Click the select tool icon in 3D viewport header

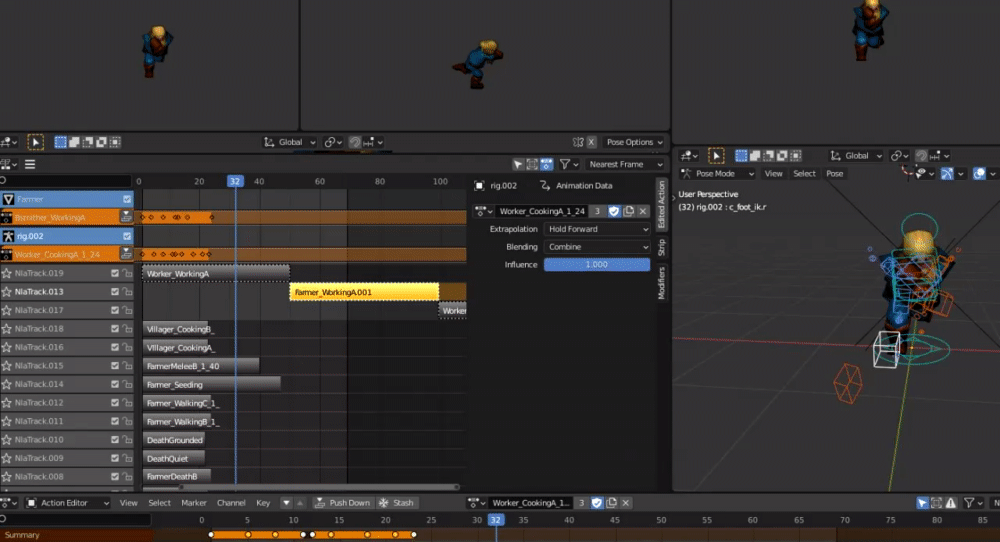[716, 156]
